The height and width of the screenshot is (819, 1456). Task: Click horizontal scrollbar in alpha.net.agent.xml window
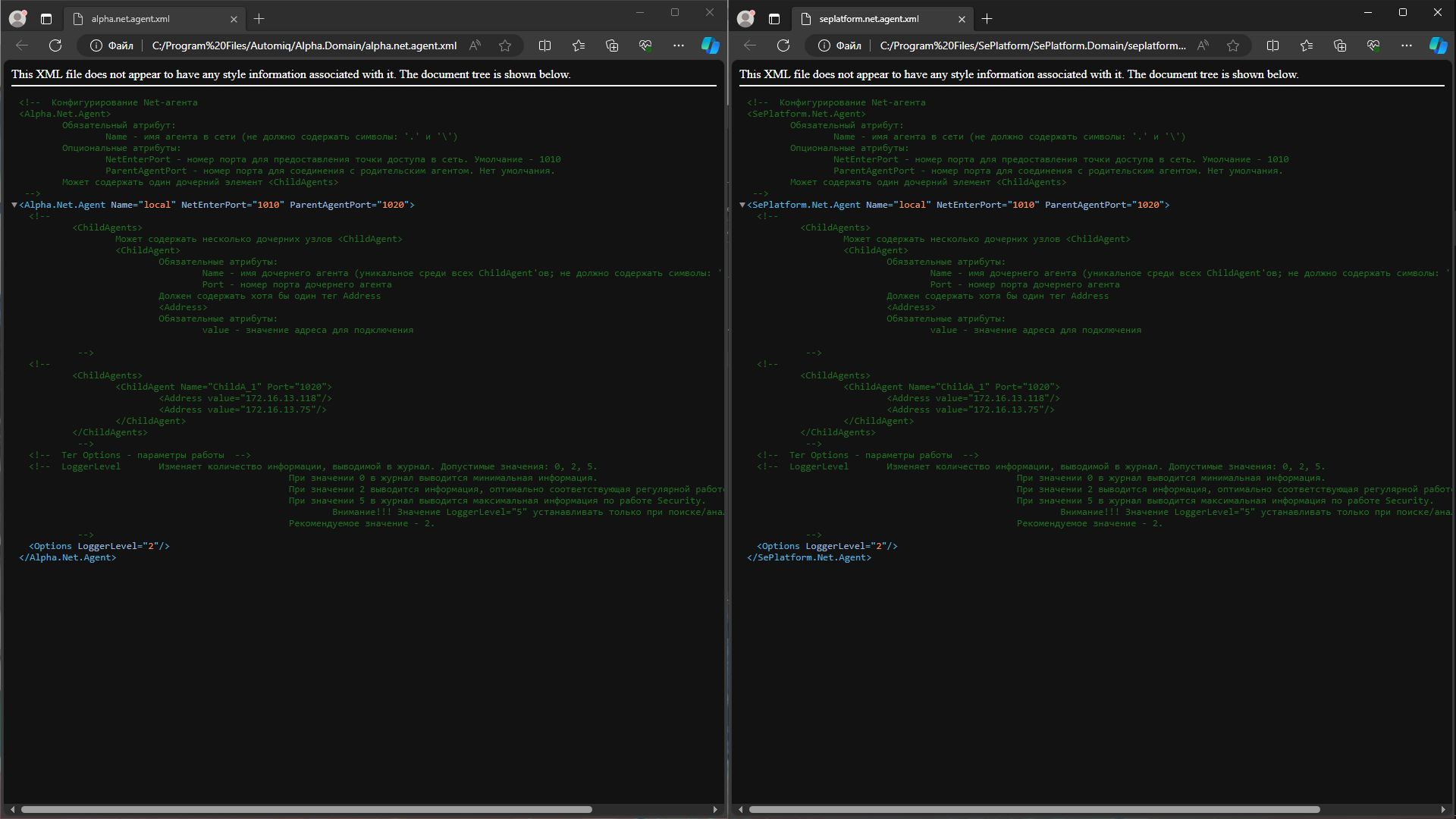(x=306, y=809)
